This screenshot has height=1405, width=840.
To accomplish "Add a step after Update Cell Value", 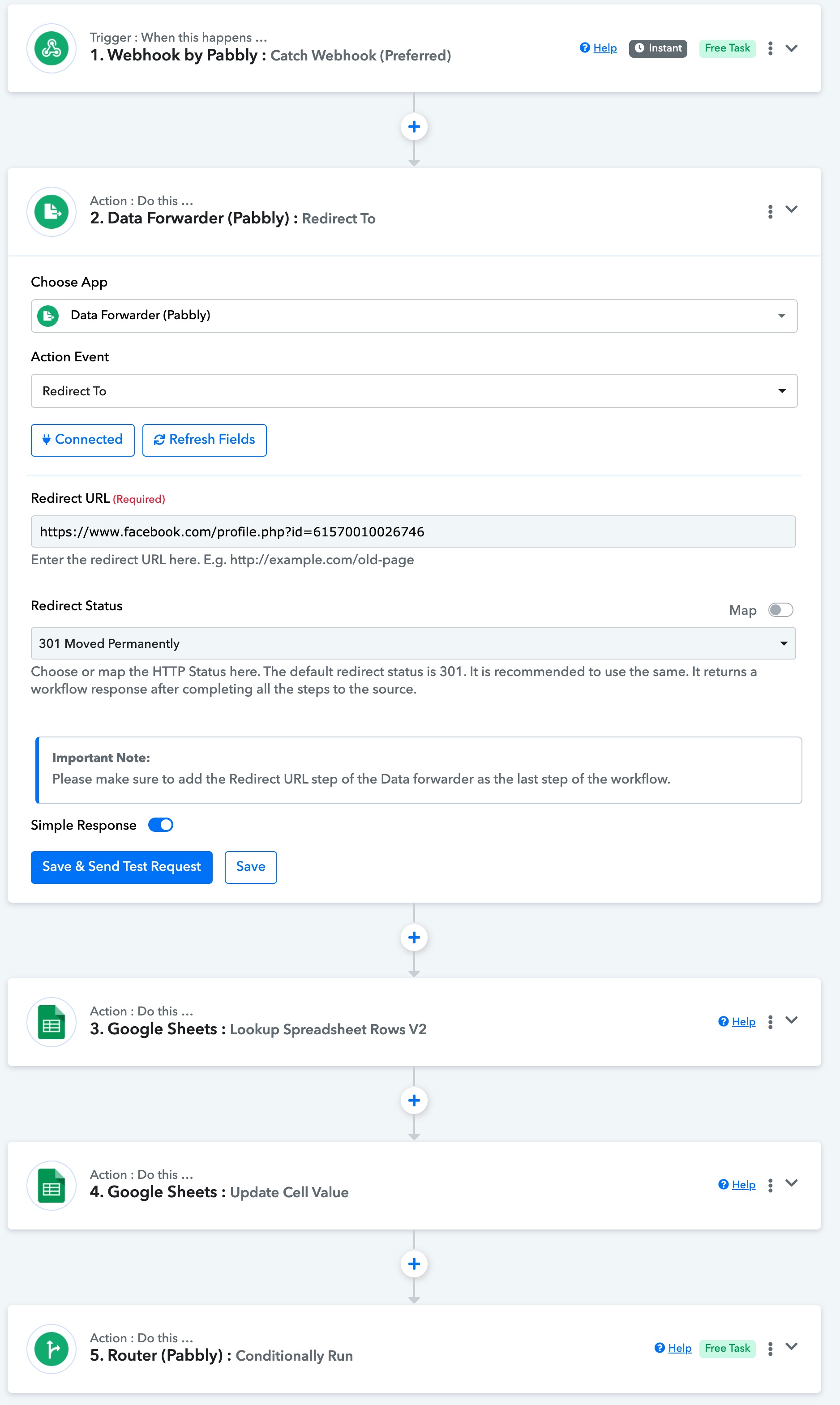I will [414, 1264].
